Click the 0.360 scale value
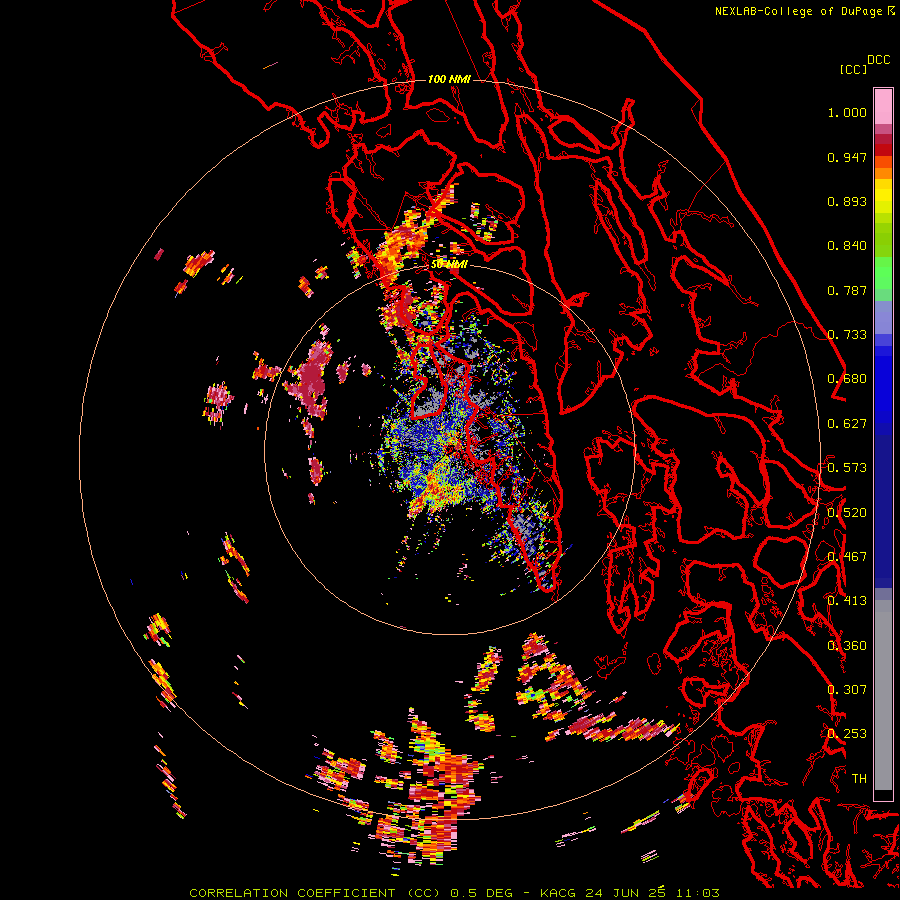The width and height of the screenshot is (900, 900). pyautogui.click(x=847, y=646)
